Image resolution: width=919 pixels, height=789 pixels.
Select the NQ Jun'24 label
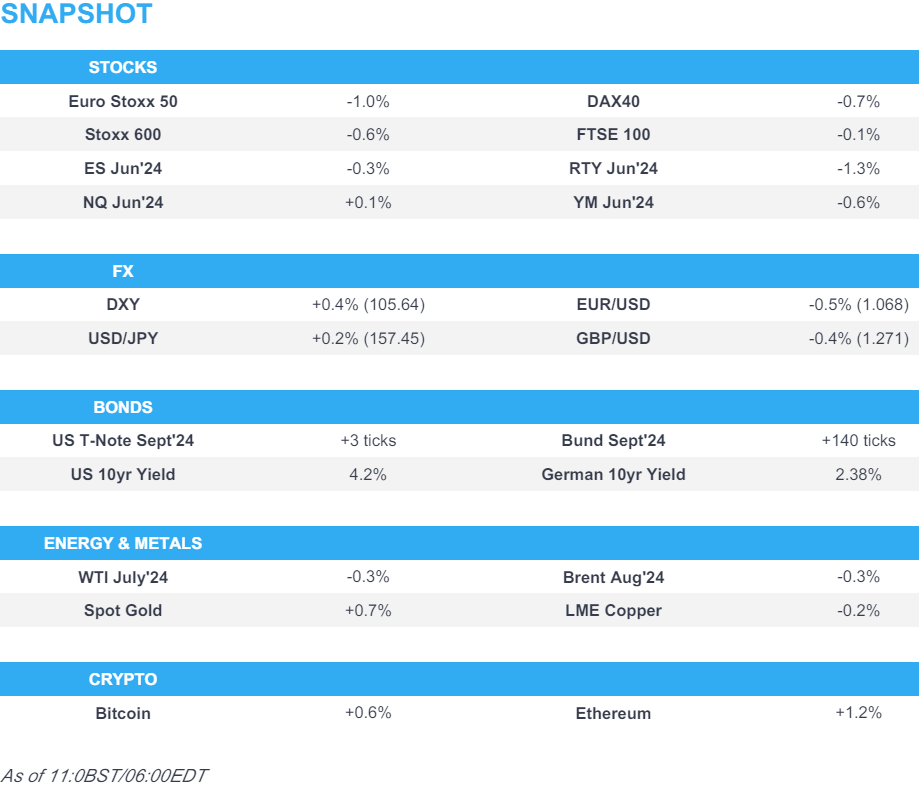(123, 203)
